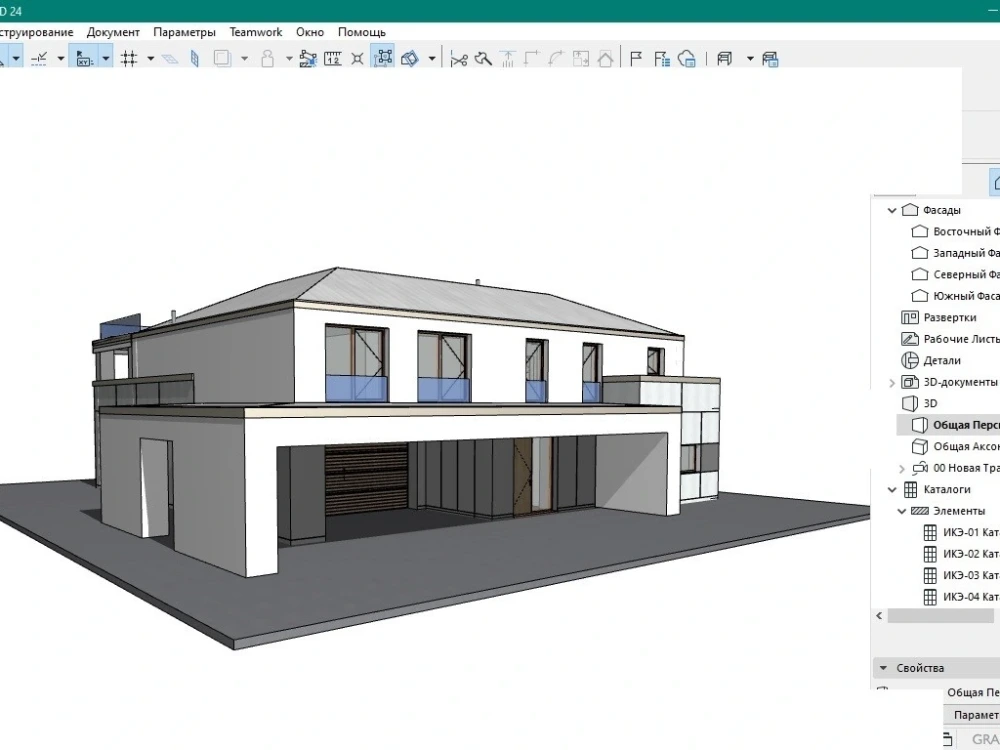Click the resize box icon
The width and height of the screenshot is (1000, 750).
[x=580, y=59]
